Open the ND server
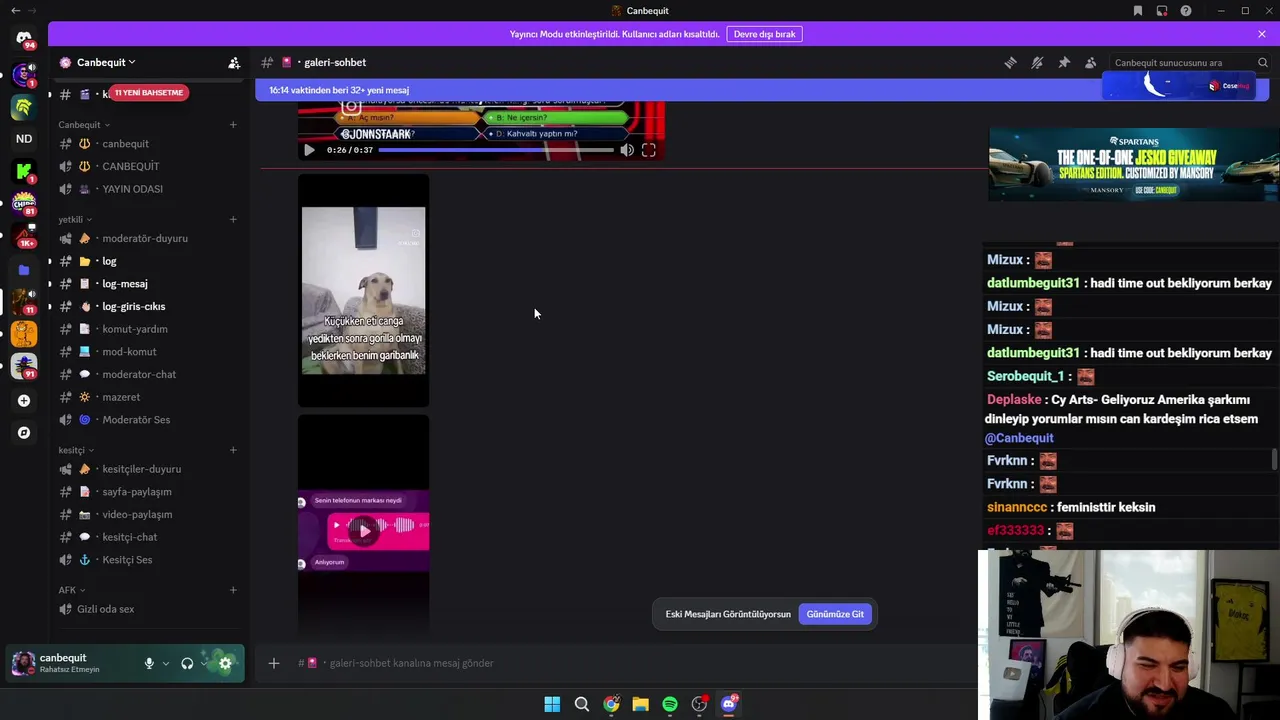This screenshot has height=720, width=1280. tap(24, 139)
